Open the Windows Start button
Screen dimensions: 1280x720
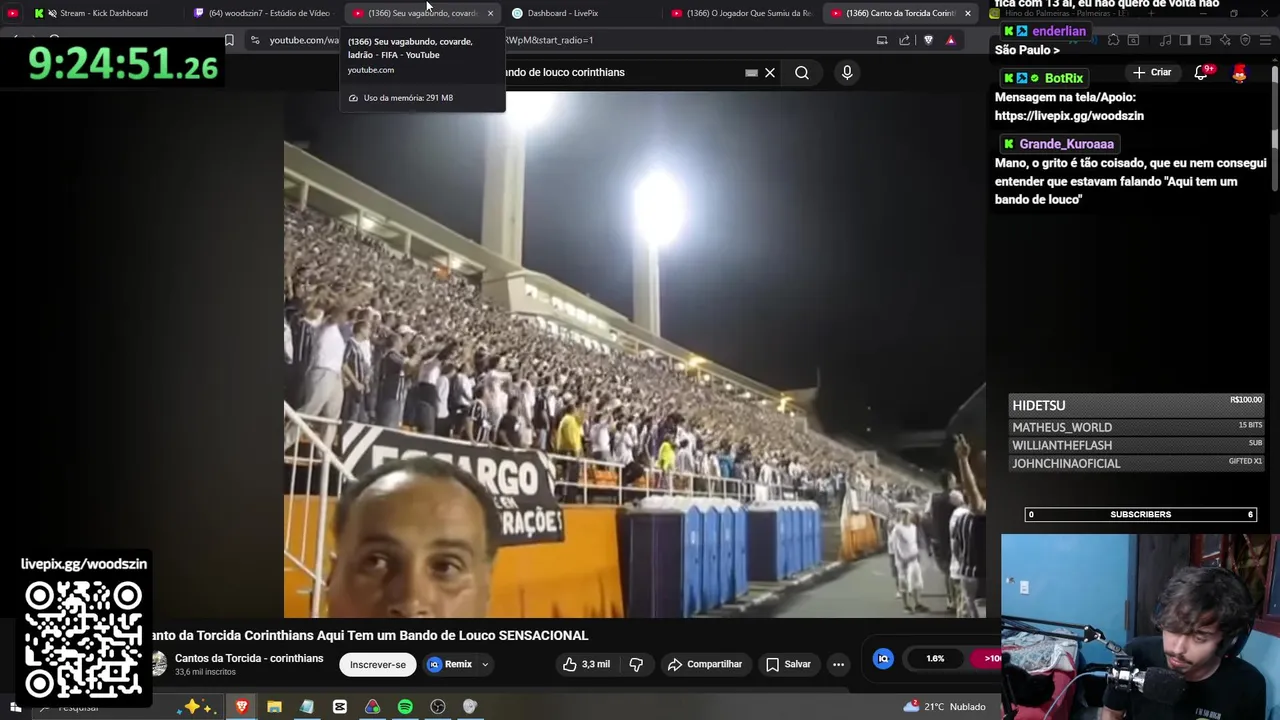(15, 707)
